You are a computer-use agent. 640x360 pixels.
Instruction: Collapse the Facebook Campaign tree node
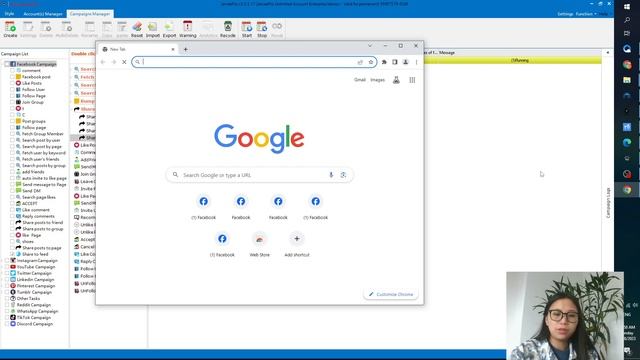point(2,64)
